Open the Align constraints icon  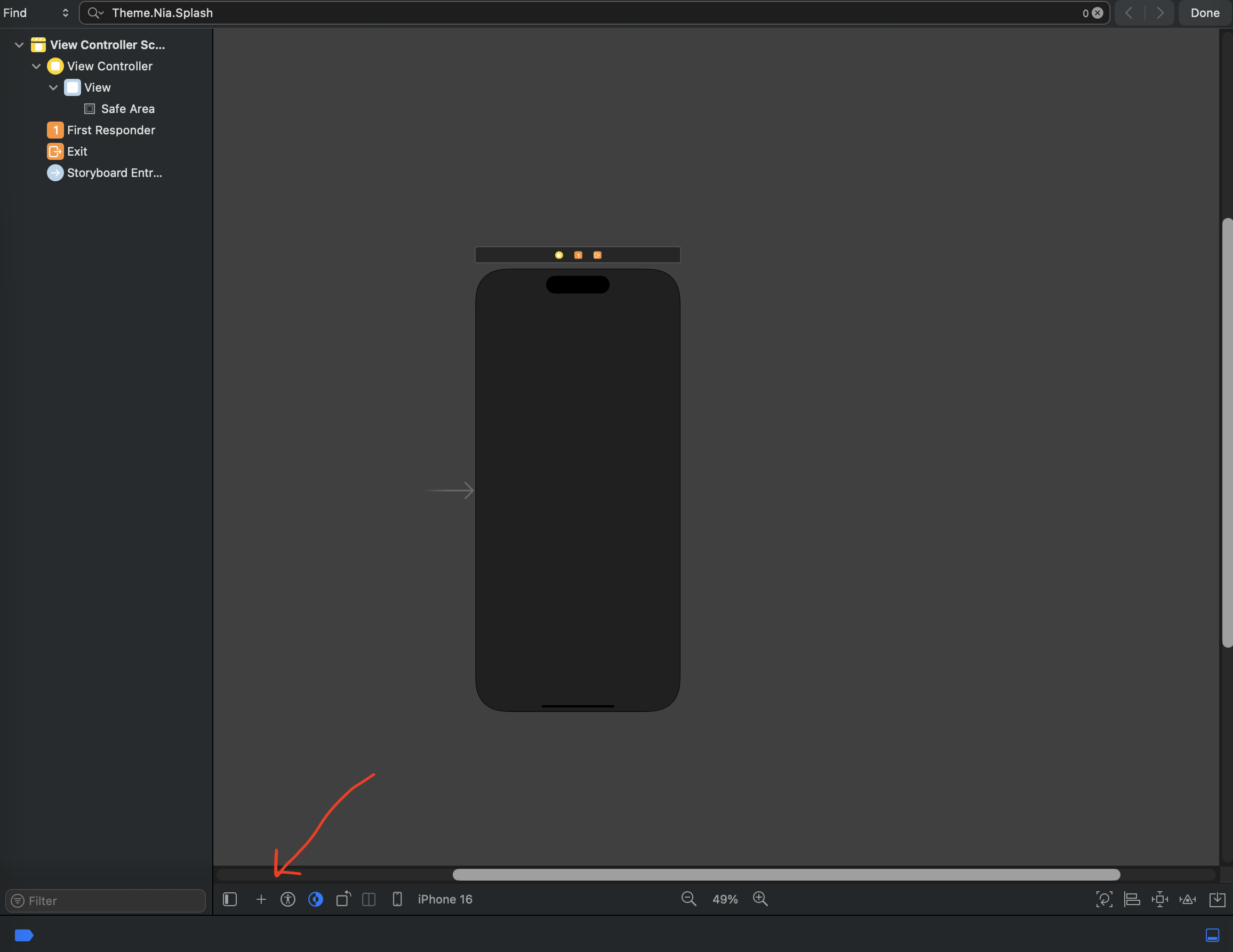pos(1132,900)
